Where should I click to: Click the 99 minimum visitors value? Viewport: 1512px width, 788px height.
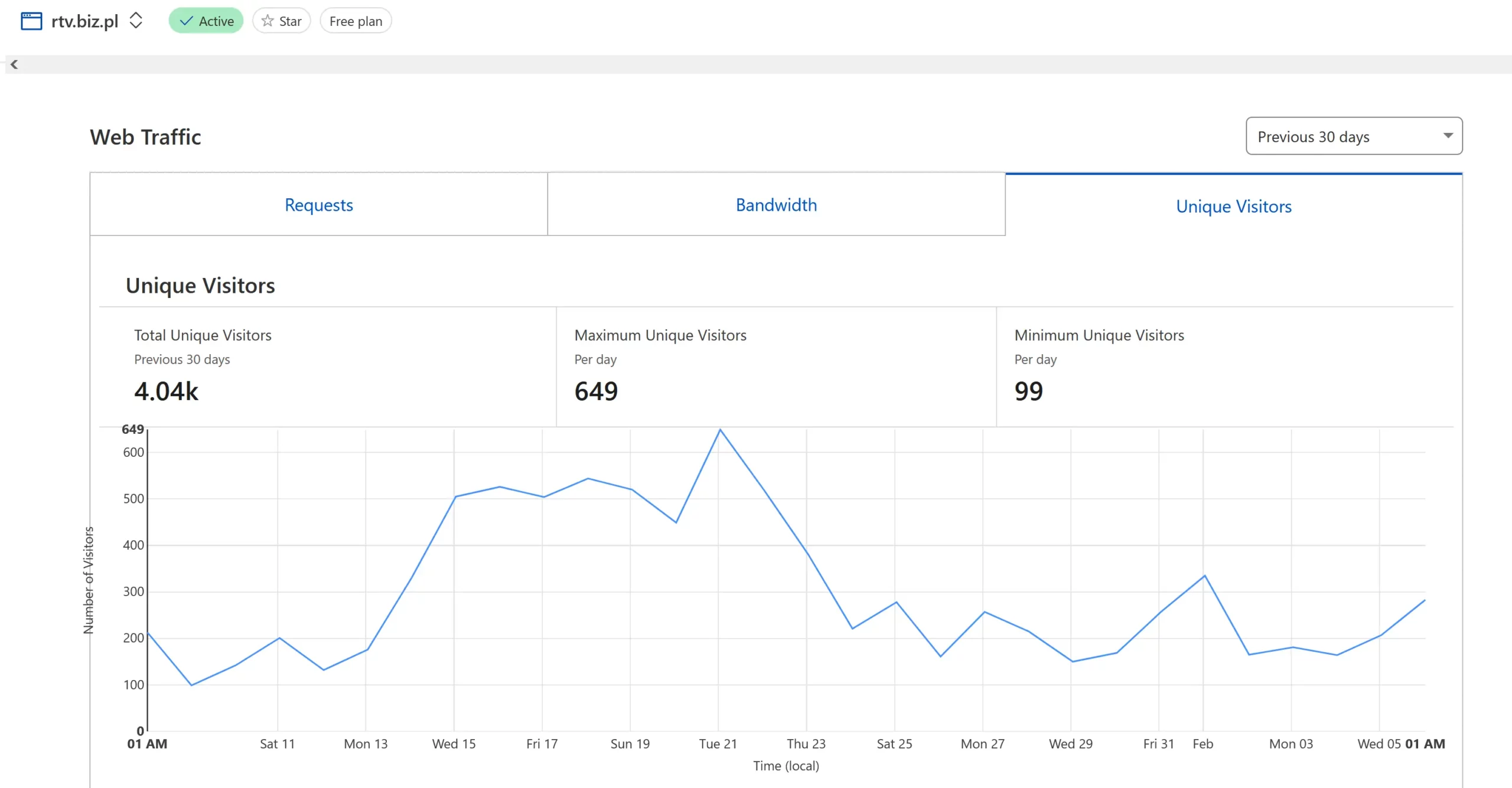pyautogui.click(x=1028, y=391)
